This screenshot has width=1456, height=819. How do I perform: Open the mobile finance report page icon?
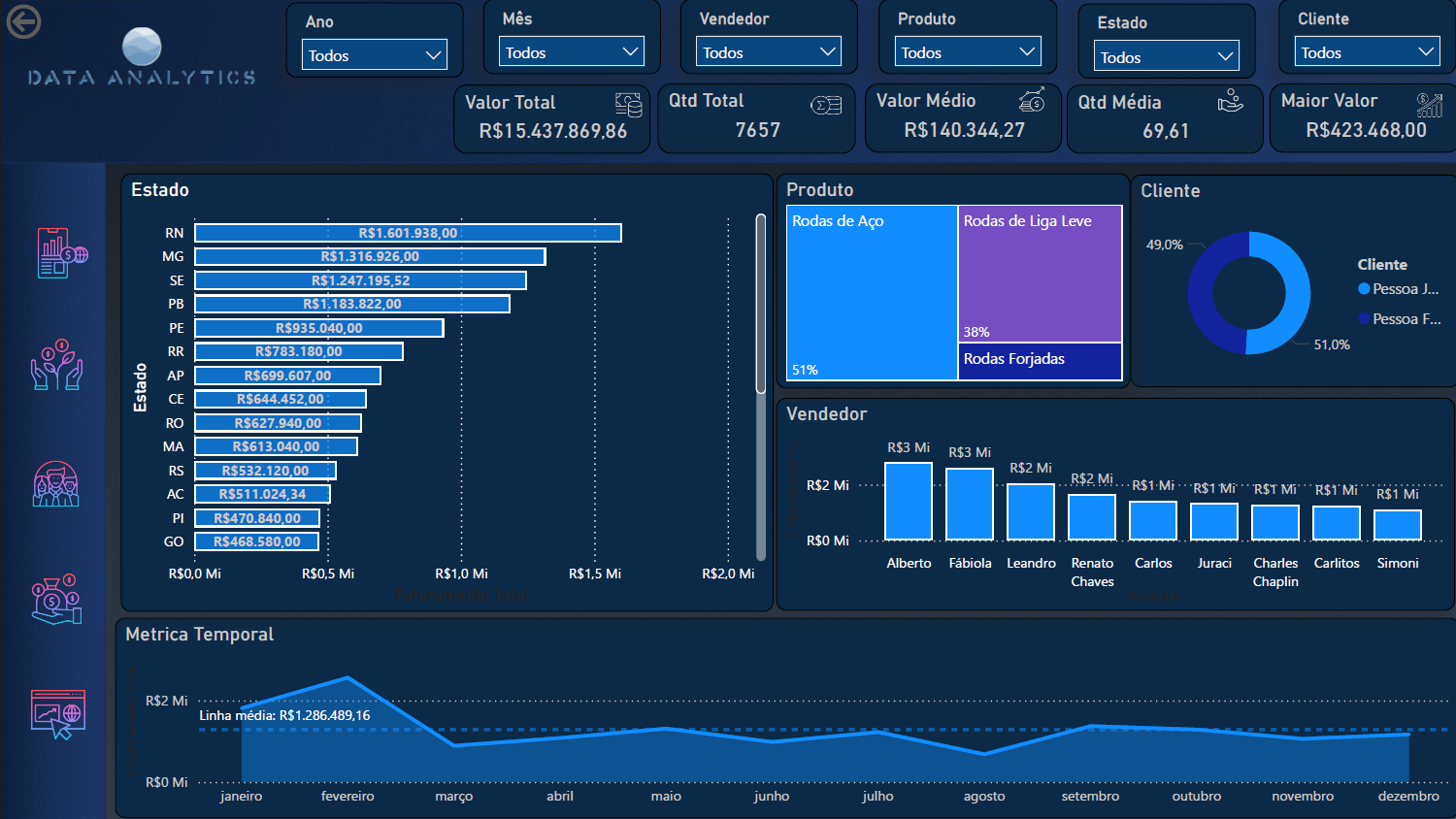pyautogui.click(x=60, y=253)
